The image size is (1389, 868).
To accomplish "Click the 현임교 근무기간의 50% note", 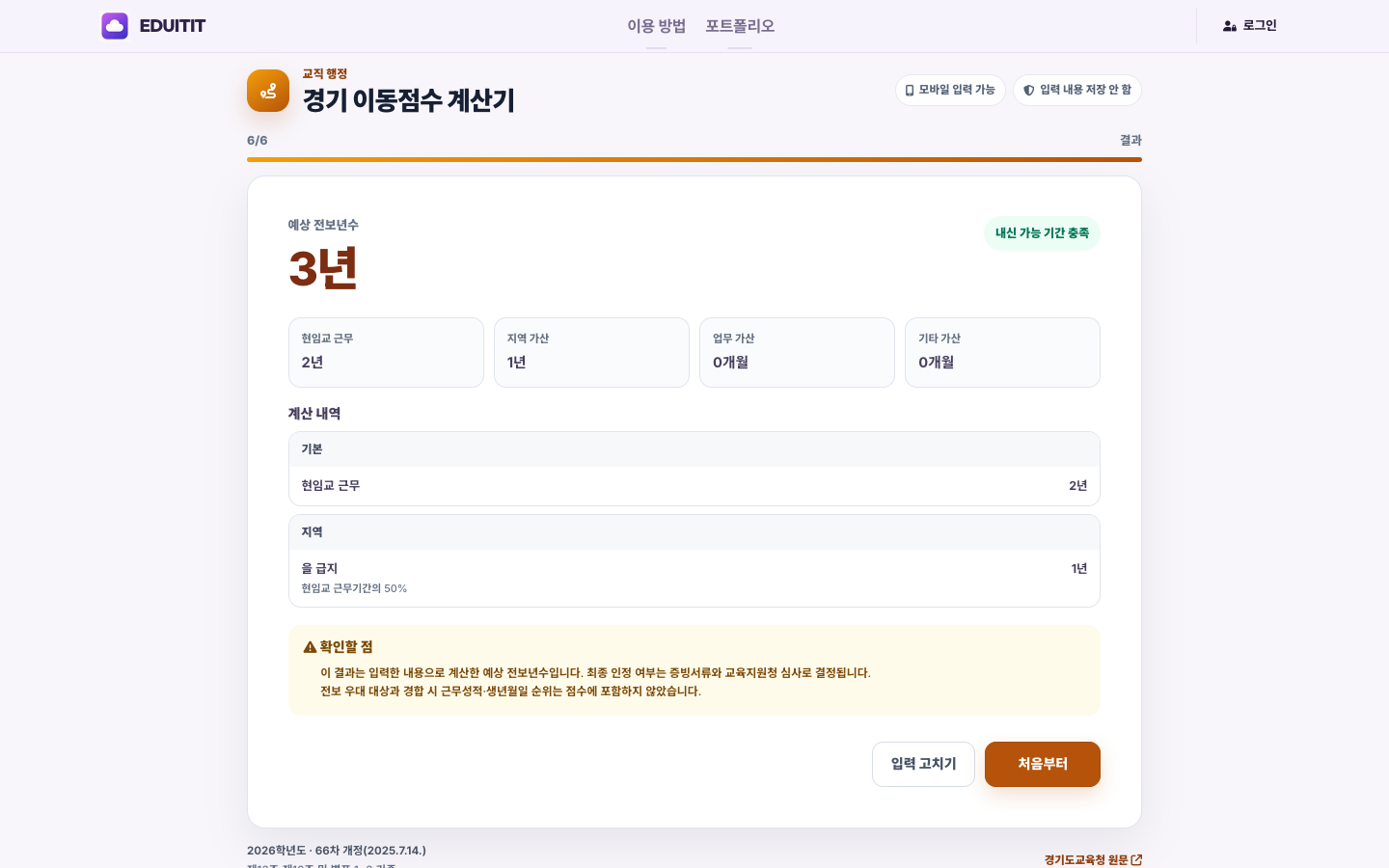I will [354, 588].
